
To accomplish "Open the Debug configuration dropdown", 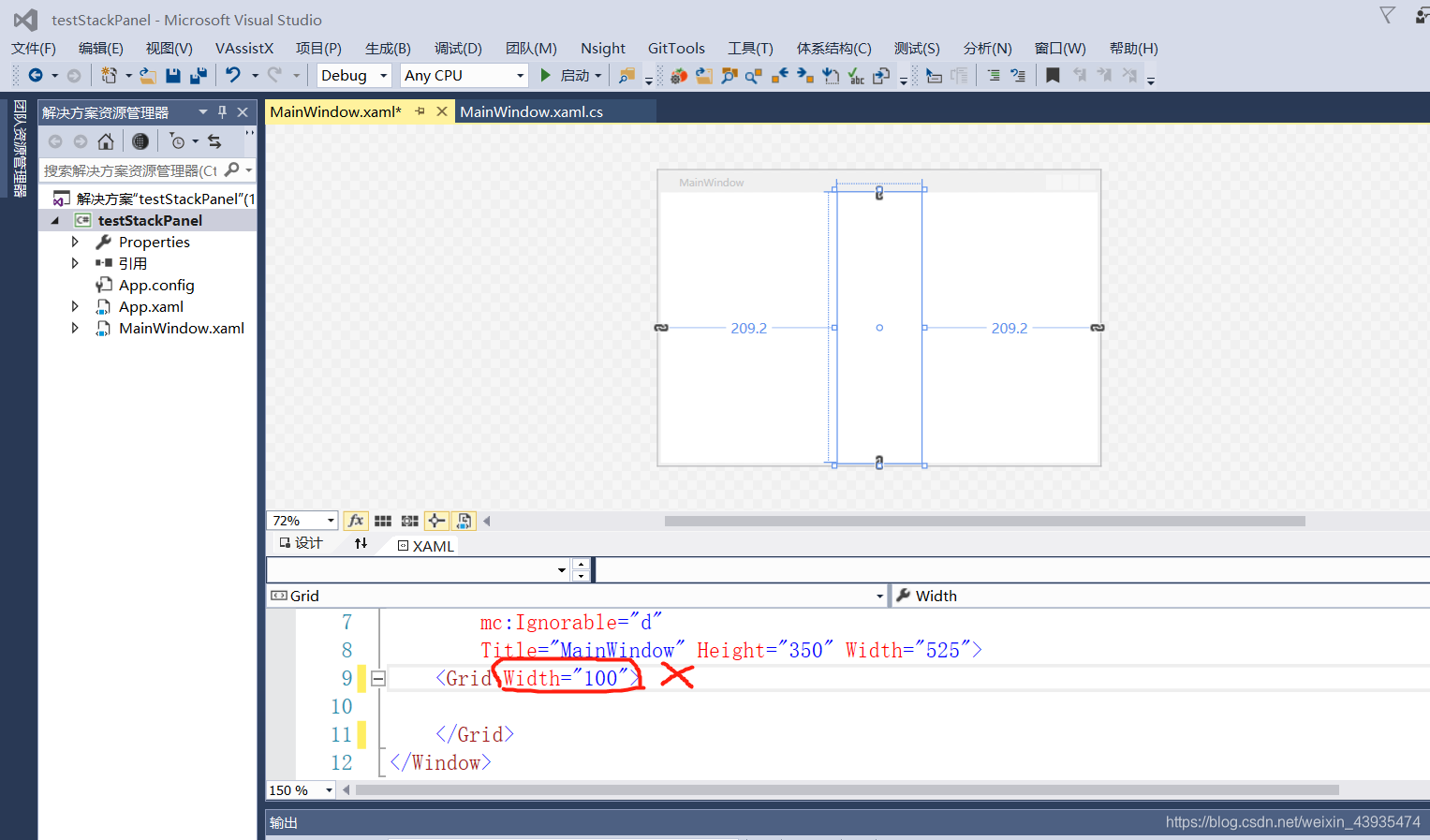I will click(354, 75).
